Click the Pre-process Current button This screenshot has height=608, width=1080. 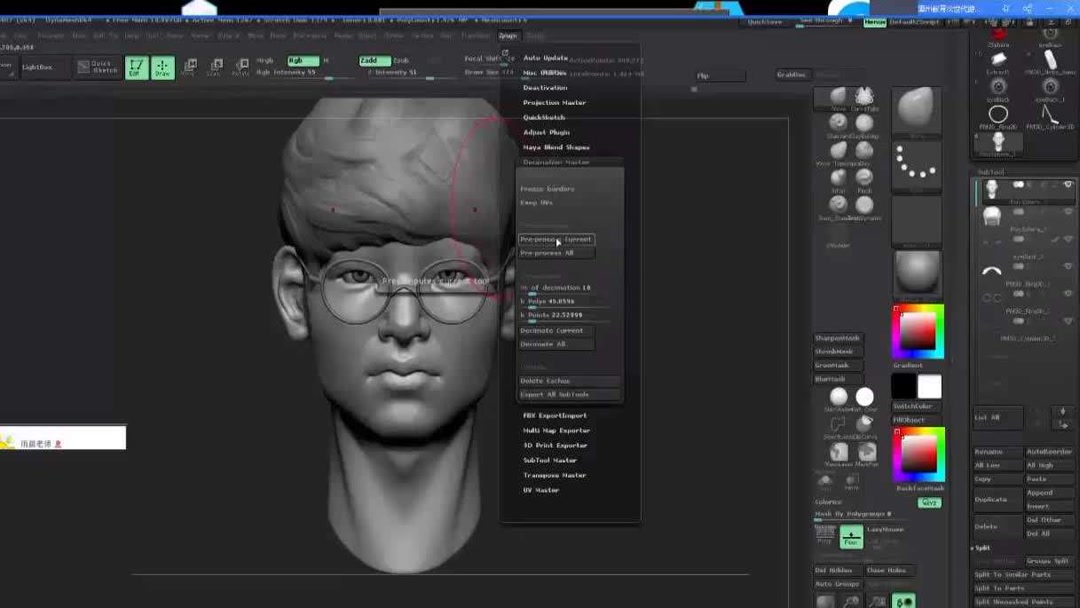click(556, 240)
